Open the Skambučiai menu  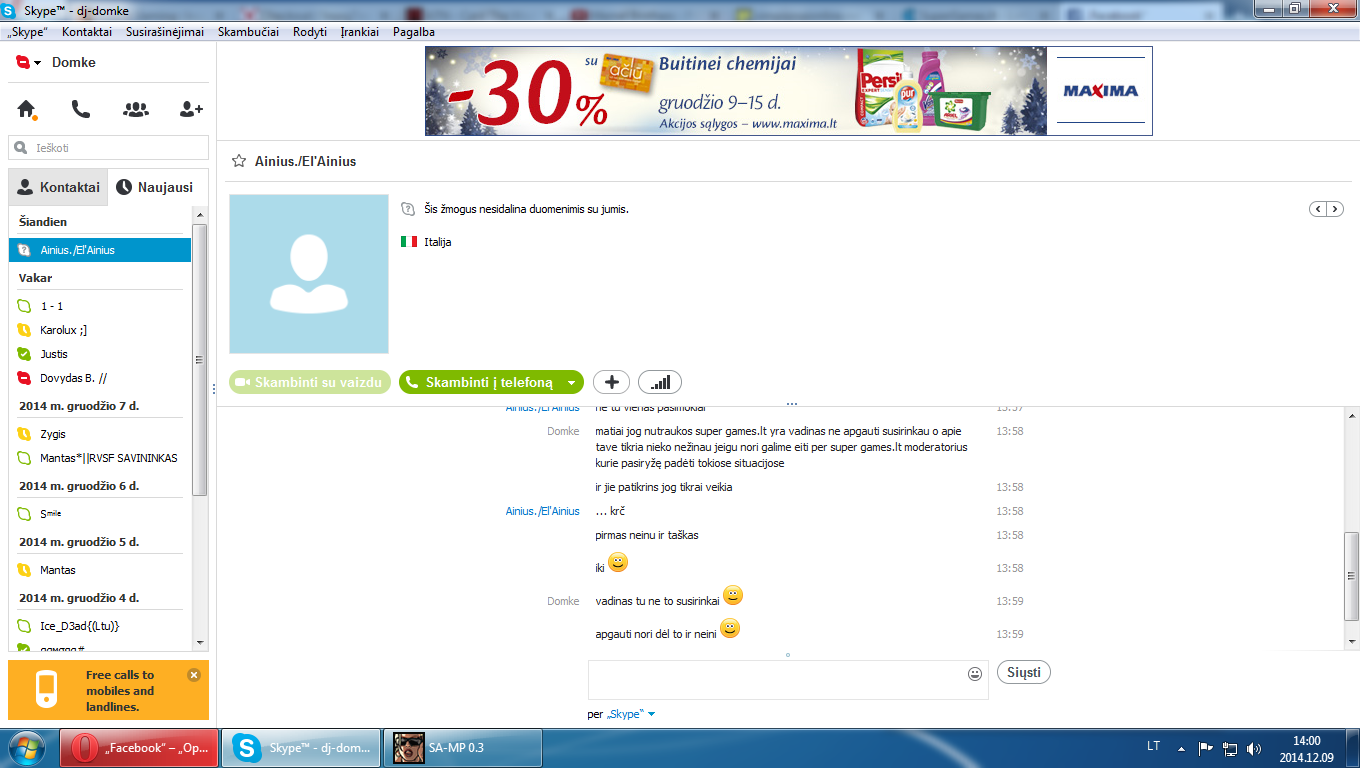(248, 32)
